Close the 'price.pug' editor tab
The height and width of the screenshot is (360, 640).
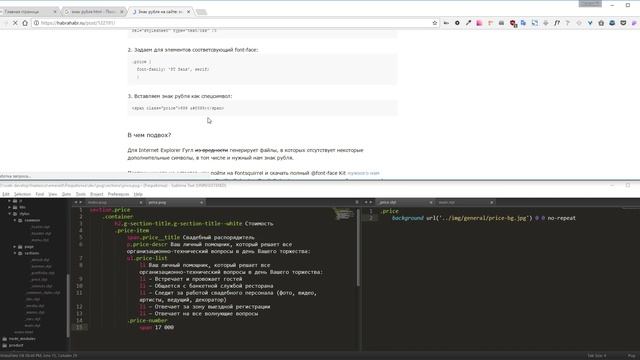tap(201, 202)
